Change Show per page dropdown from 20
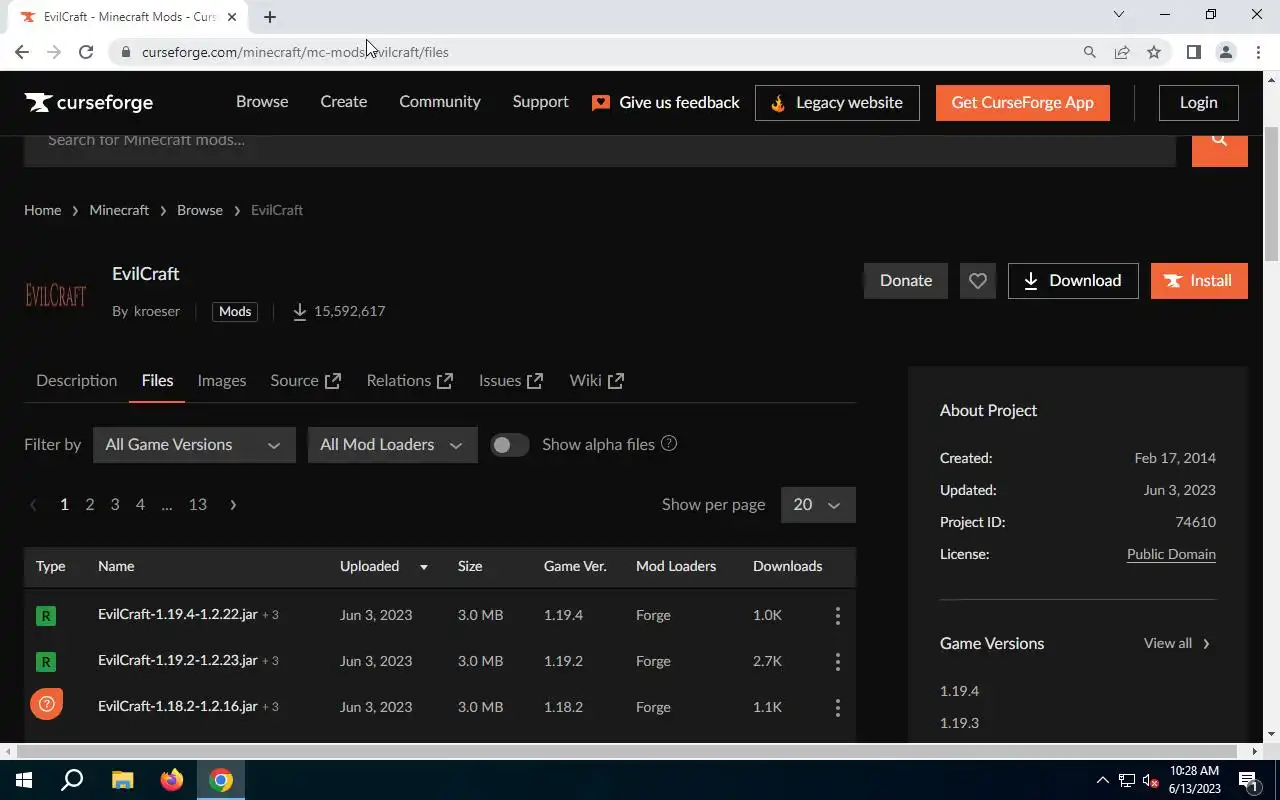This screenshot has height=800, width=1280. pos(818,505)
